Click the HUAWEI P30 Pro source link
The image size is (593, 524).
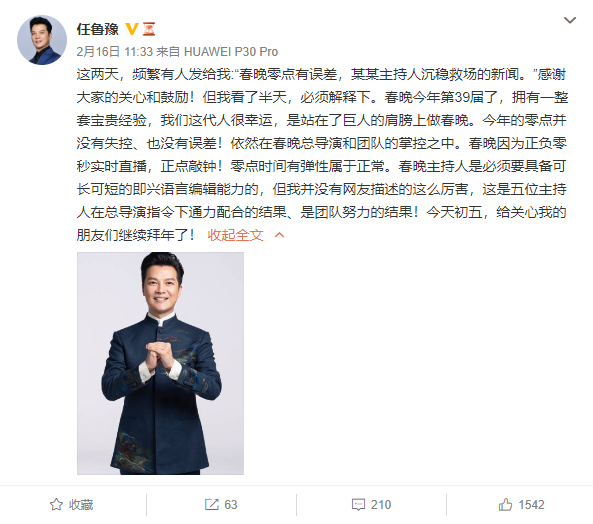click(231, 51)
